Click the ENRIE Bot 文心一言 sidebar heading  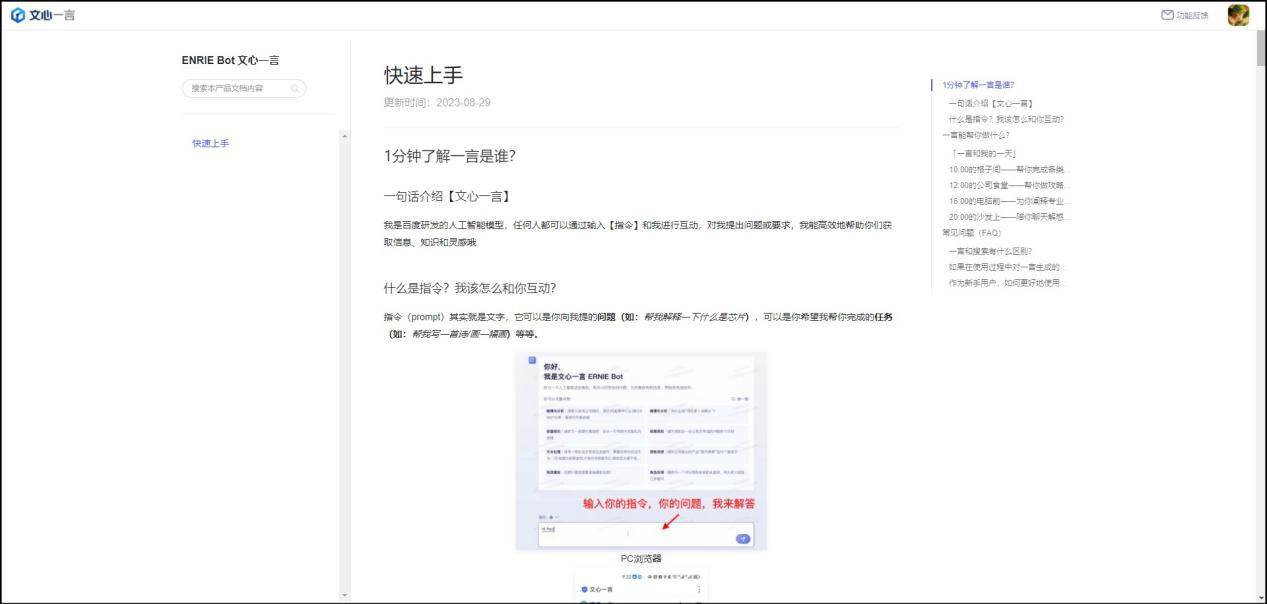(x=231, y=60)
